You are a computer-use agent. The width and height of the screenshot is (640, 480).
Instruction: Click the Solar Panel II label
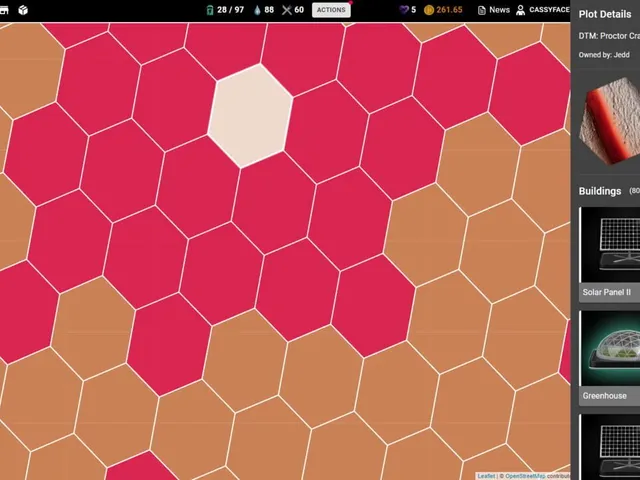point(607,292)
